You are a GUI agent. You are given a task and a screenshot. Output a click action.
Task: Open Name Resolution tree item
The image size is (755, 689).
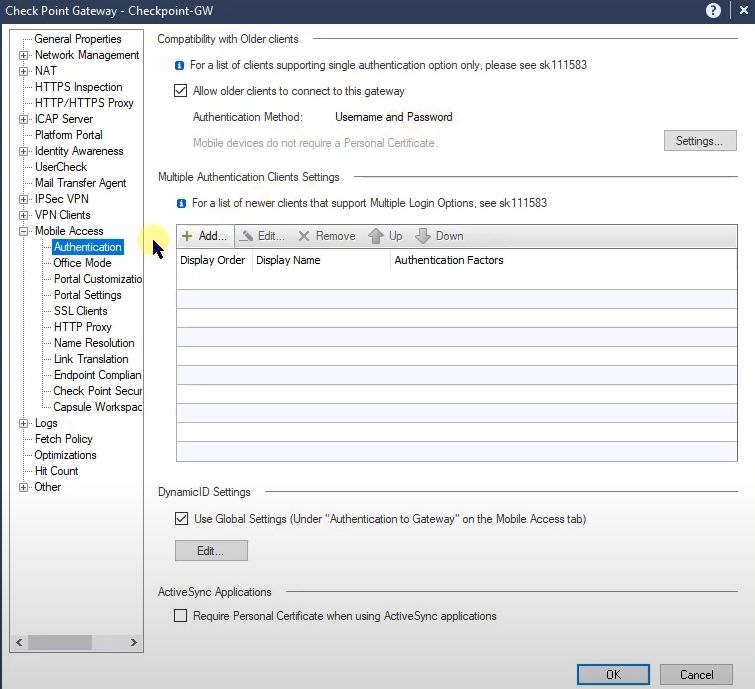(x=94, y=343)
